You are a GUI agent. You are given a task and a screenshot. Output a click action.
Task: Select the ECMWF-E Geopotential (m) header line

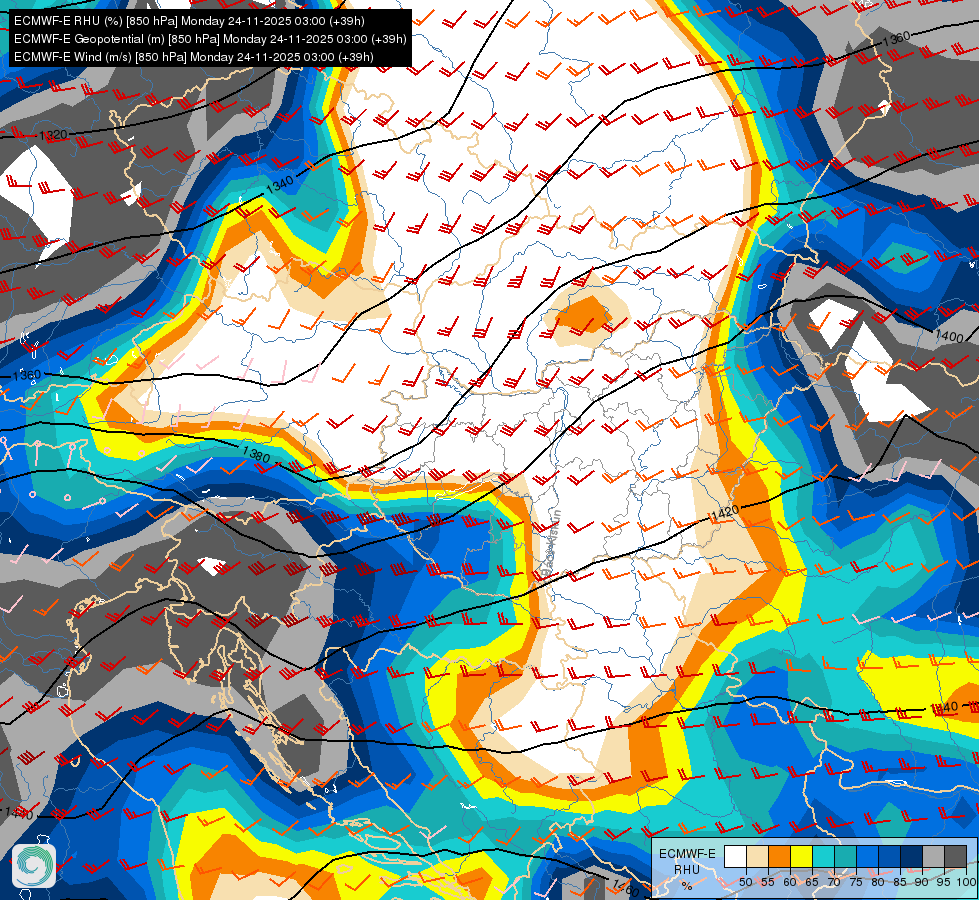pyautogui.click(x=210, y=39)
